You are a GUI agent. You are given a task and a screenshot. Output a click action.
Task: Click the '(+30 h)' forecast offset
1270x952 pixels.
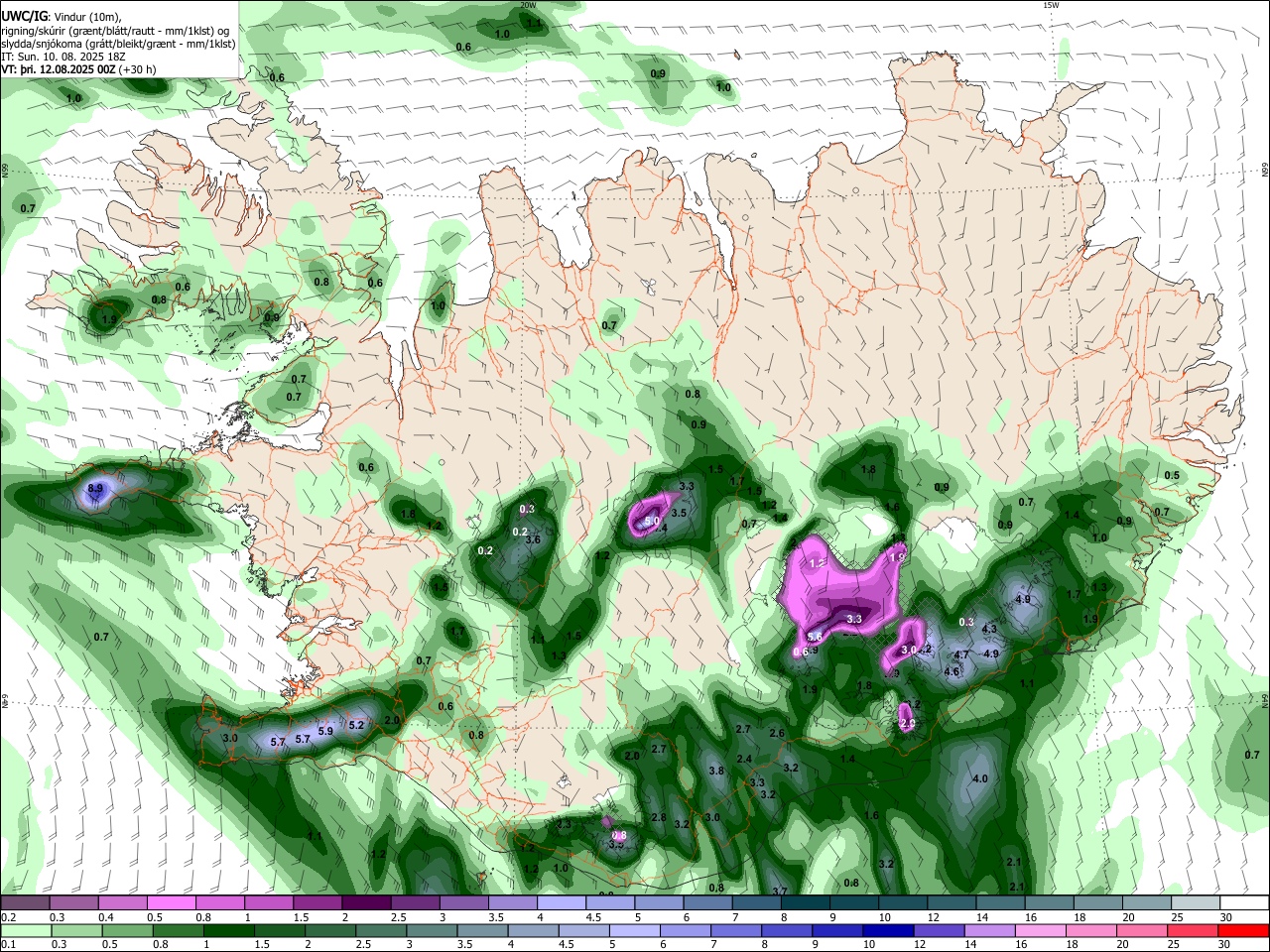pyautogui.click(x=139, y=69)
